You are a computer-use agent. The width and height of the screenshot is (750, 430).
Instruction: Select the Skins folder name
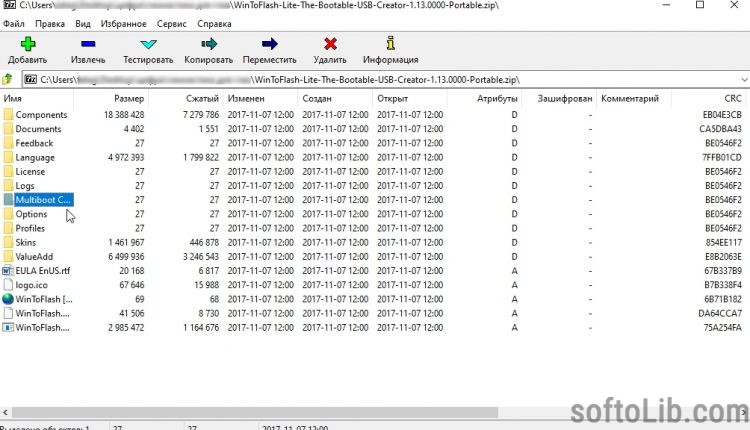pyautogui.click(x=25, y=243)
